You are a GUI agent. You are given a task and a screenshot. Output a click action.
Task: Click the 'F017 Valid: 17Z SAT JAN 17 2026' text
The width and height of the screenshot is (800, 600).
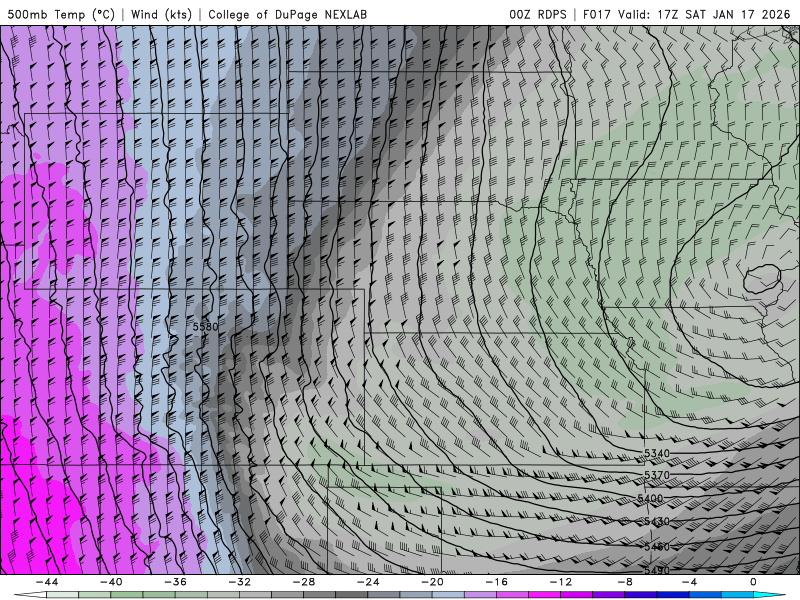(686, 14)
